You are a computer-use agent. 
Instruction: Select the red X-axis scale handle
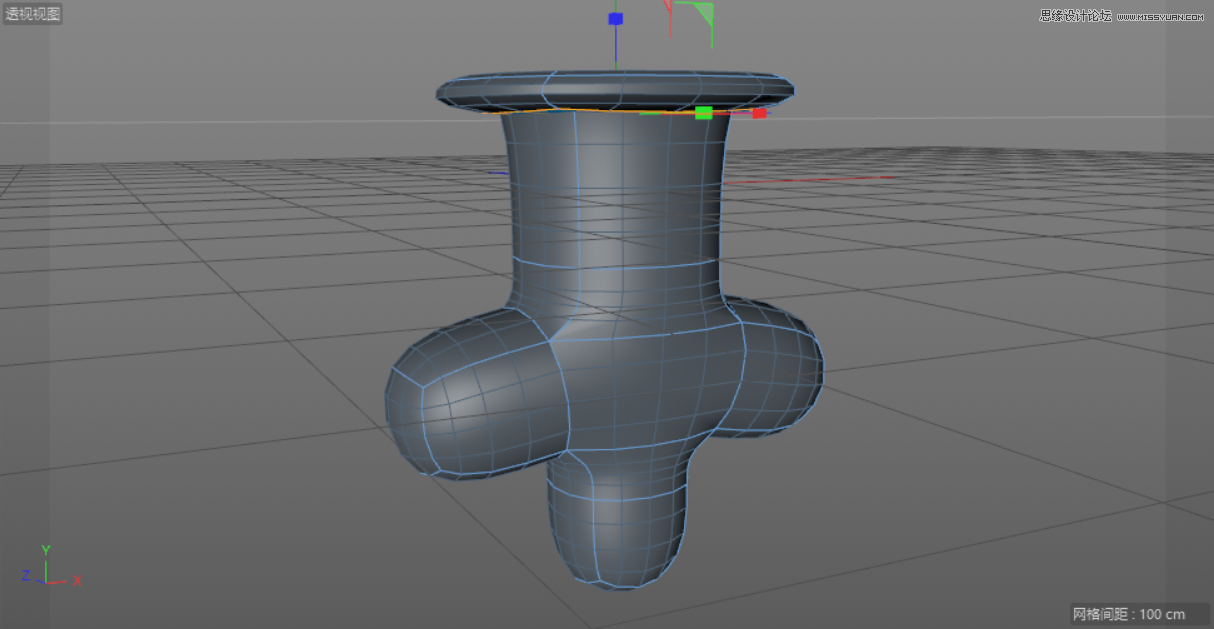(x=758, y=113)
